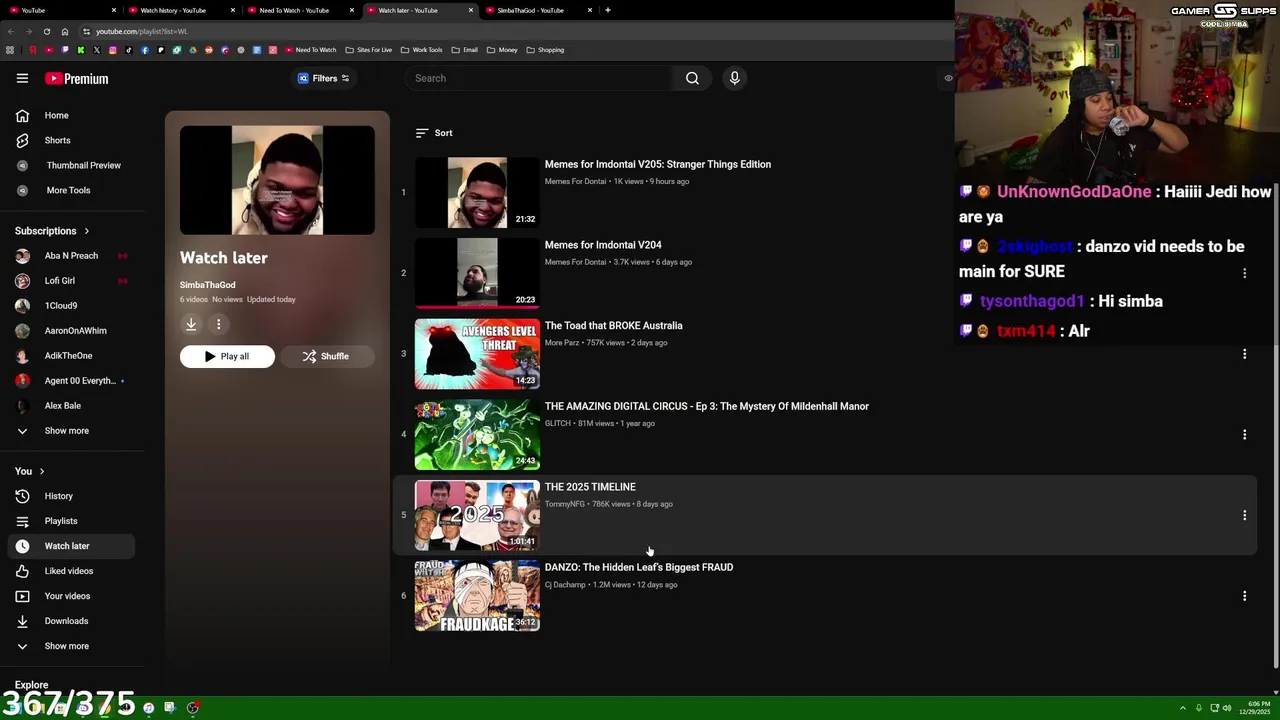
Task: Open the Stranger Things Edition video thumbnail
Action: (477, 192)
